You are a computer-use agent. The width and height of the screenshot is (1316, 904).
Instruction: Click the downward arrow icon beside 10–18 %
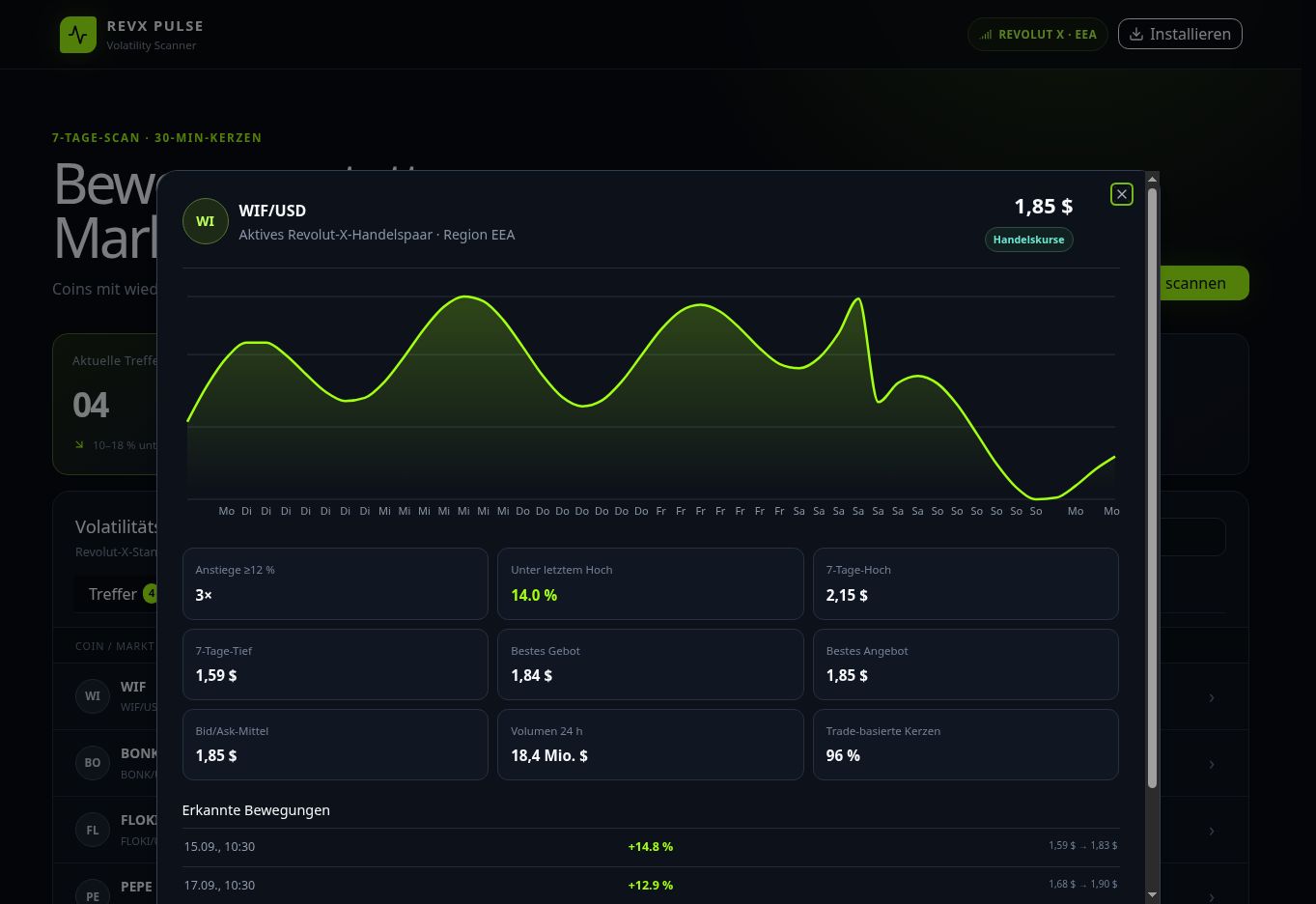pos(79,445)
